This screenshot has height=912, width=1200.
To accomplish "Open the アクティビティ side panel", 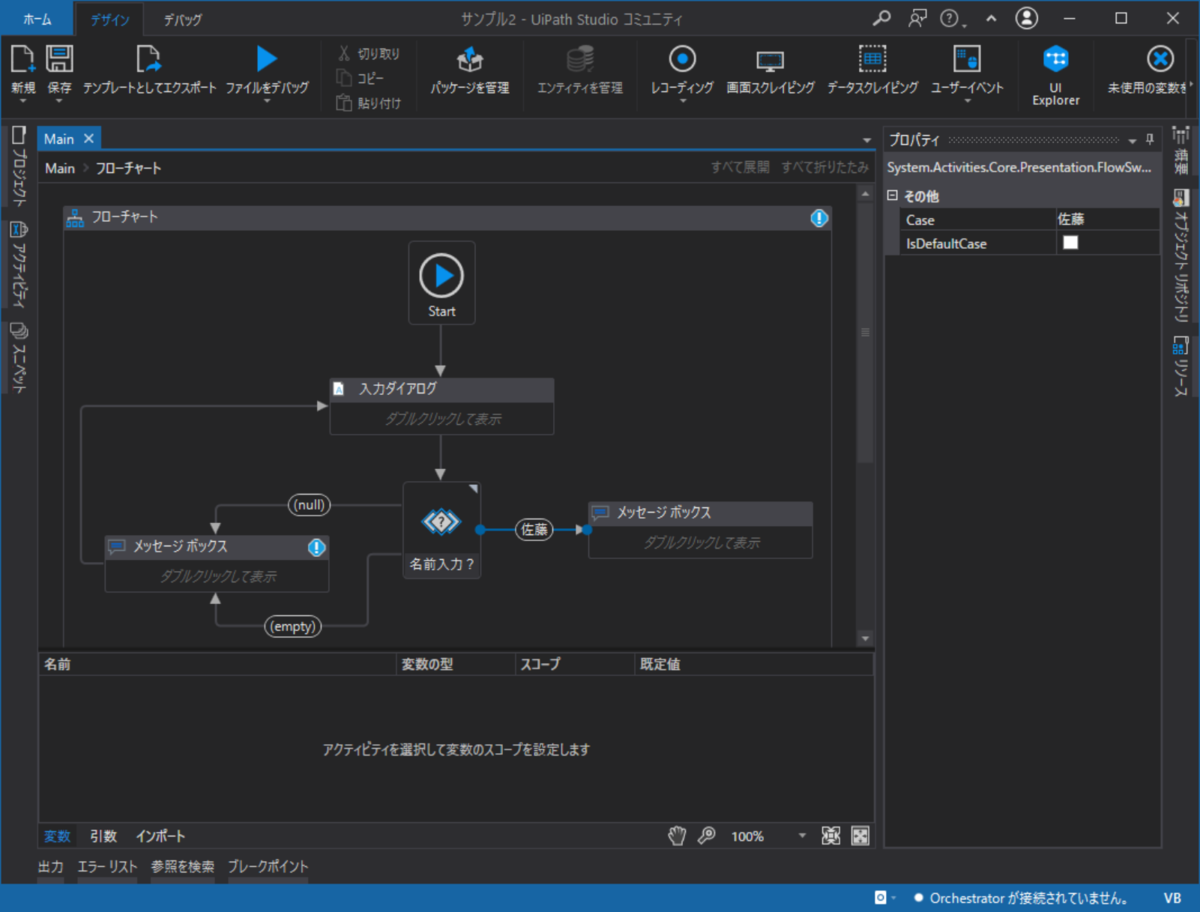I will click(18, 264).
